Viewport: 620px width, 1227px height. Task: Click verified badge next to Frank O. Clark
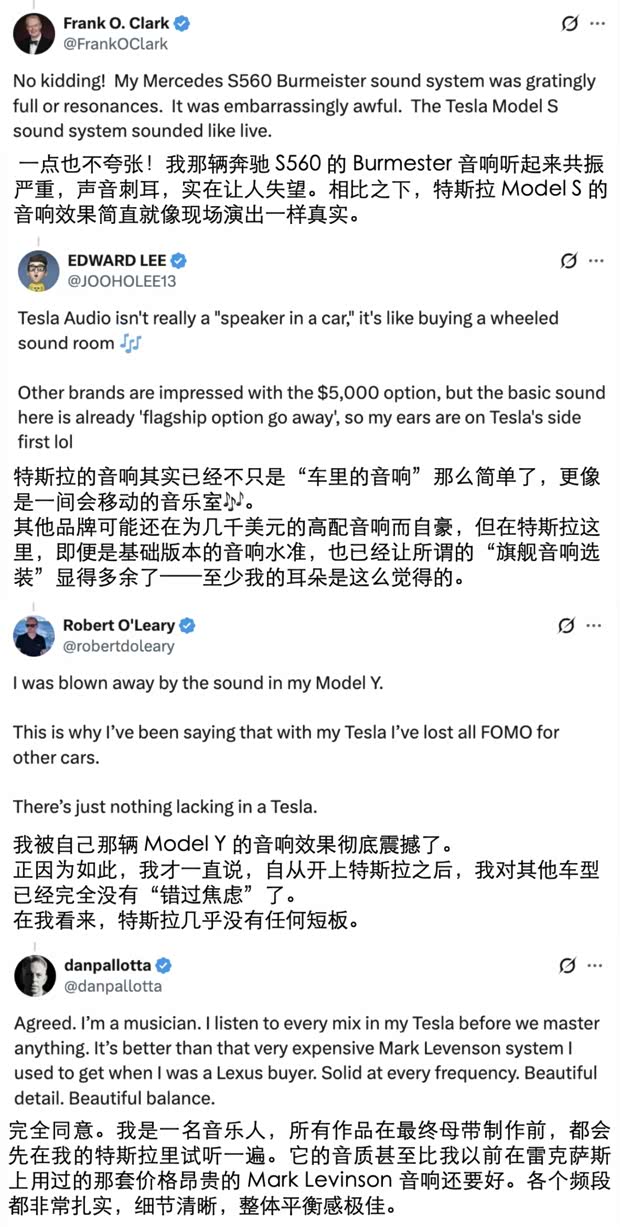182,23
